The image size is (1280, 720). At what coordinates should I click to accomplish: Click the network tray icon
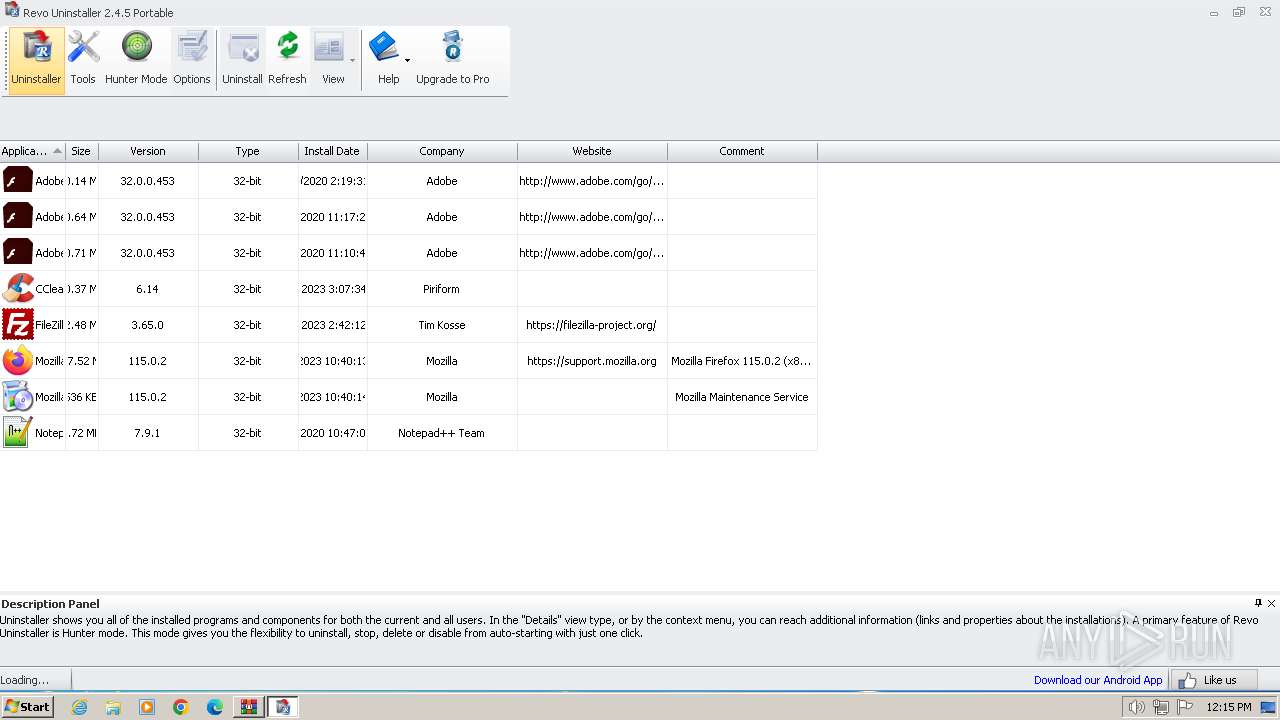tap(1161, 707)
